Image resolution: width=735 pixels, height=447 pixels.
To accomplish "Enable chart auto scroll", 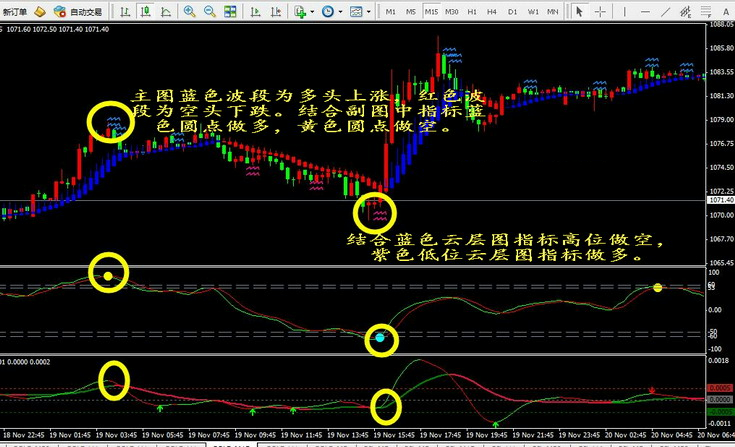I will 255,11.
